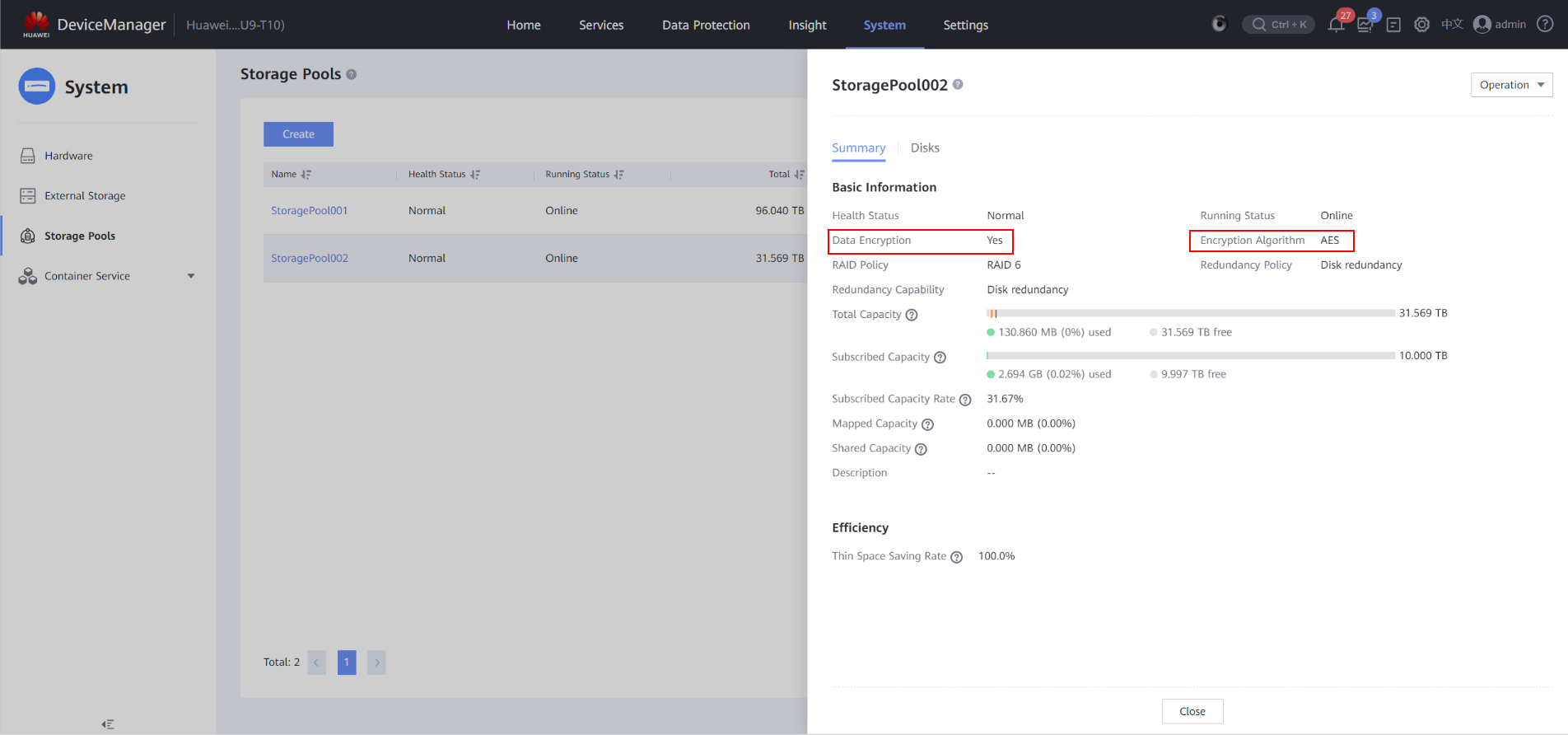This screenshot has width=1568, height=735.
Task: Click the Total Capacity info icon
Action: (912, 315)
